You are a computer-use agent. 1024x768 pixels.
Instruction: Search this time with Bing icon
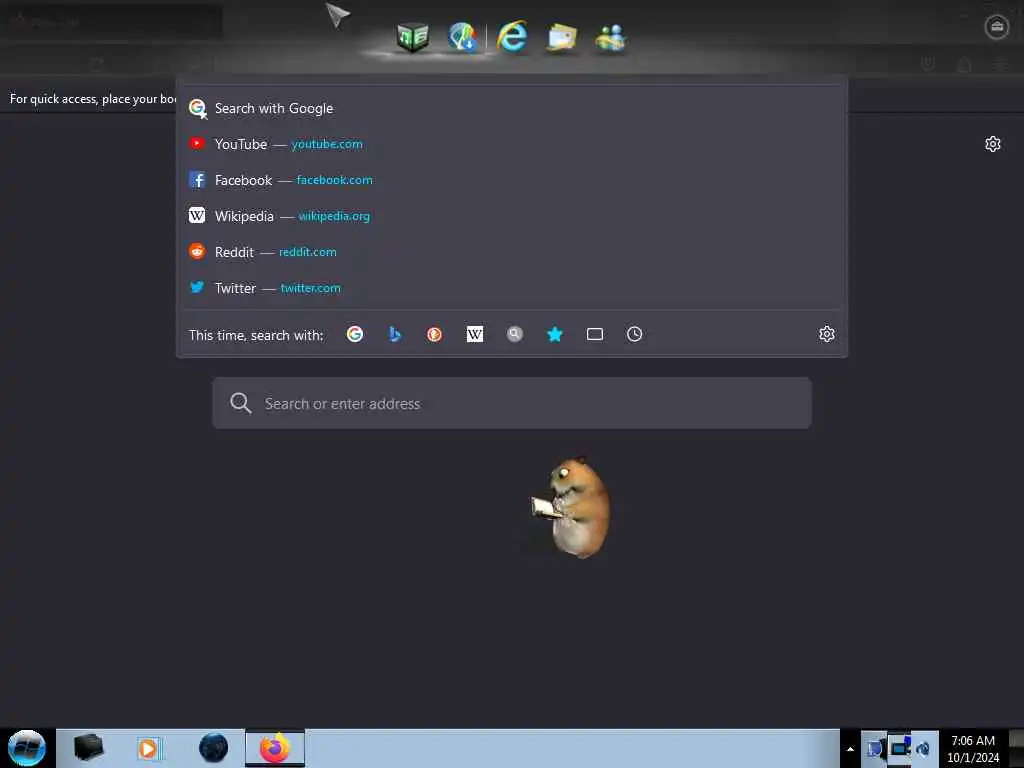pos(394,334)
